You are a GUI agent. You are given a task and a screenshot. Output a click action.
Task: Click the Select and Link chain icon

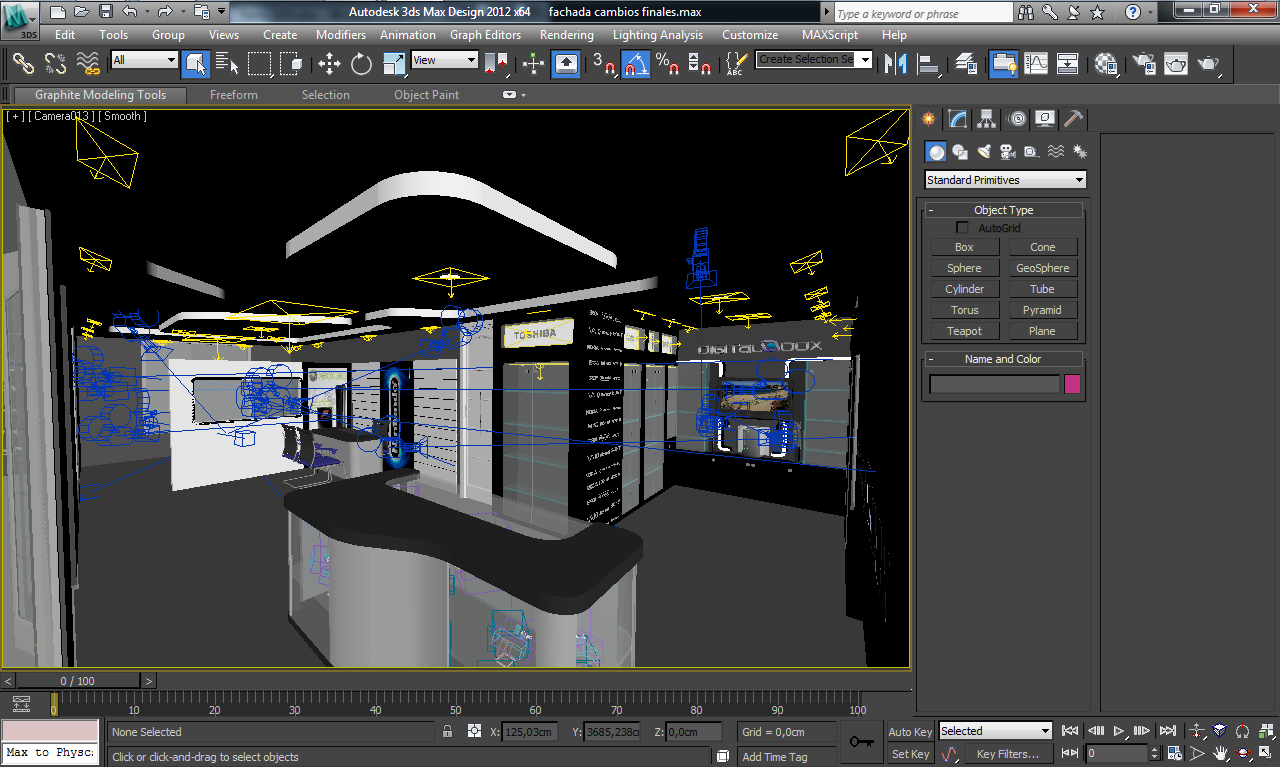(x=23, y=64)
